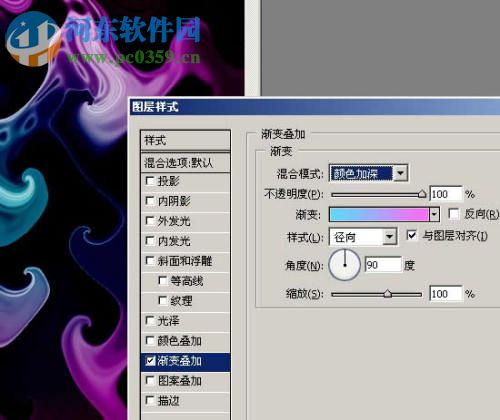Select the 斜面和浮雕 row label

click(x=185, y=261)
